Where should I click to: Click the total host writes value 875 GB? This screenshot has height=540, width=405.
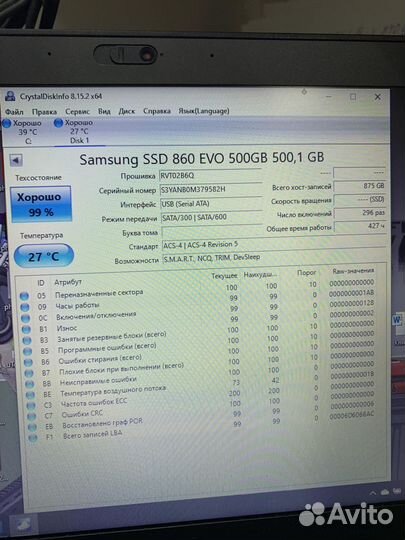[x=360, y=186]
